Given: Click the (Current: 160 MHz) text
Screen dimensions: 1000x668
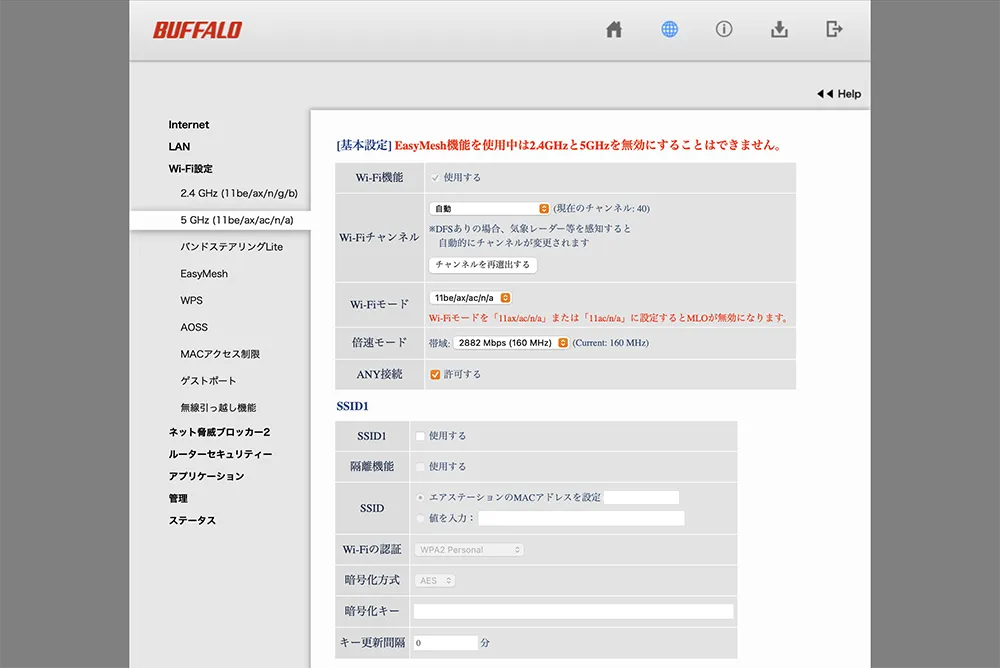Looking at the screenshot, I should [610, 343].
